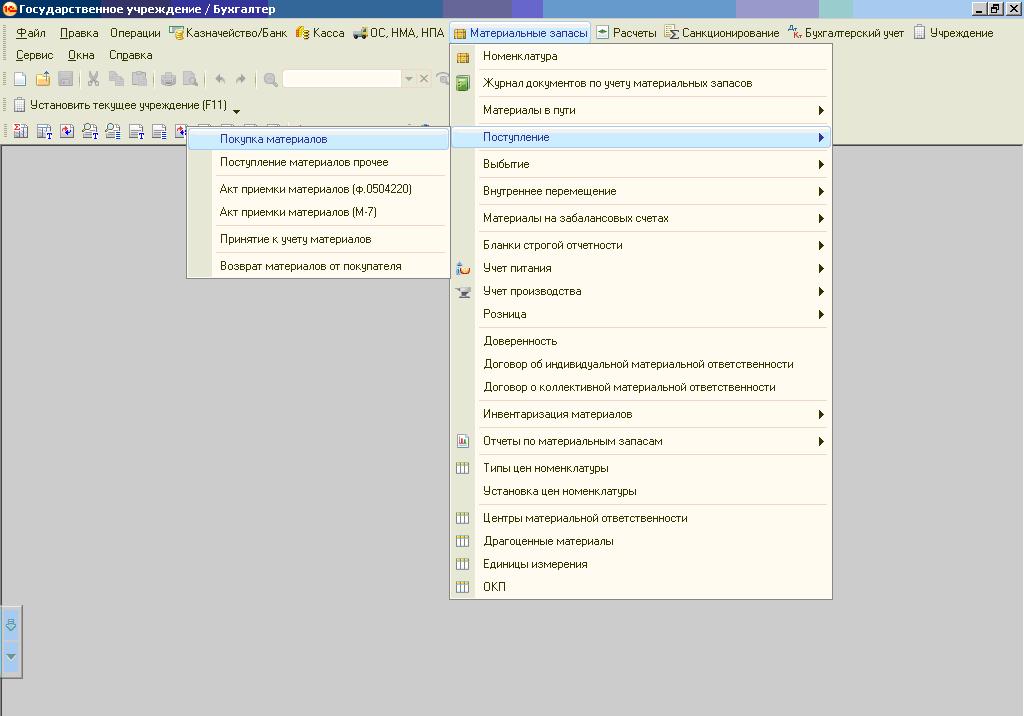This screenshot has width=1024, height=716.
Task: Click the Бухгалтерский учет Дт/Кт icon
Action: pyautogui.click(x=794, y=33)
